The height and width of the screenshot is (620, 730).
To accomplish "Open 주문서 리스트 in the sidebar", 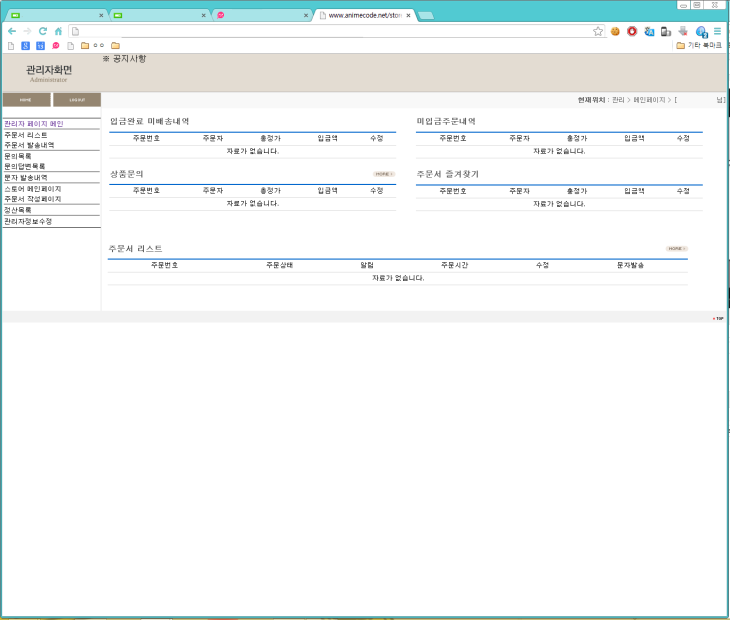I will (x=26, y=134).
